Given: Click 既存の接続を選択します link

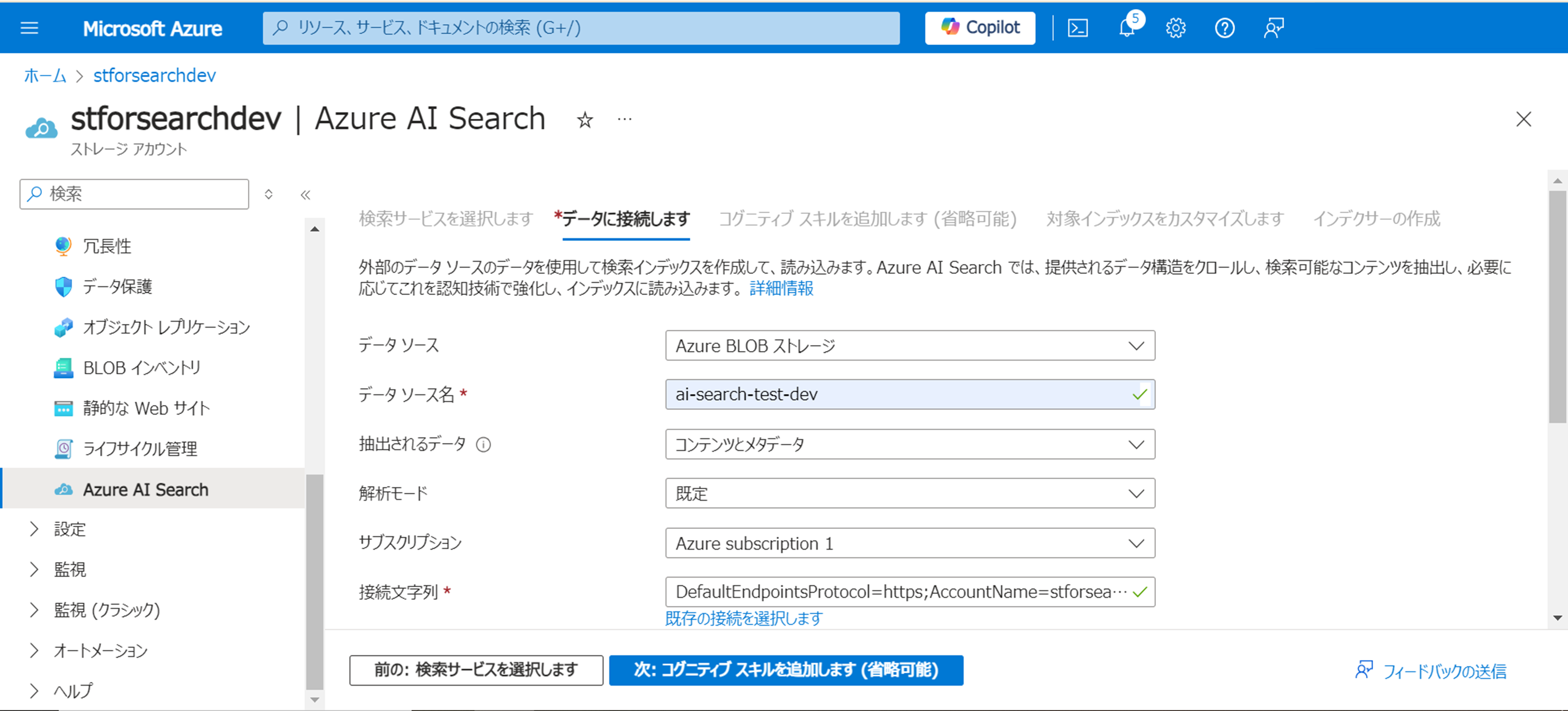Looking at the screenshot, I should click(744, 618).
